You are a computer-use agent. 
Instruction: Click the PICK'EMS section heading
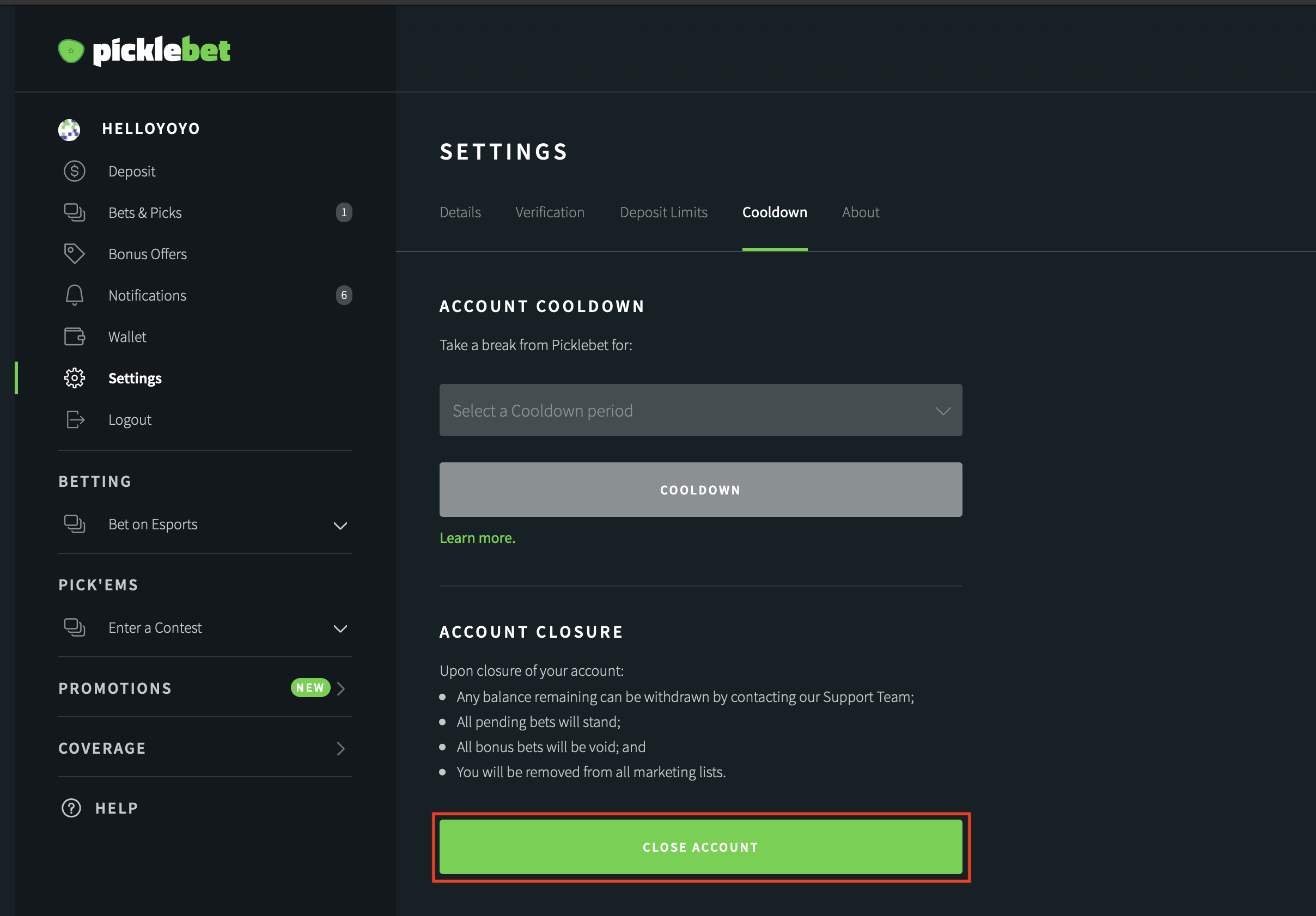[x=99, y=585]
